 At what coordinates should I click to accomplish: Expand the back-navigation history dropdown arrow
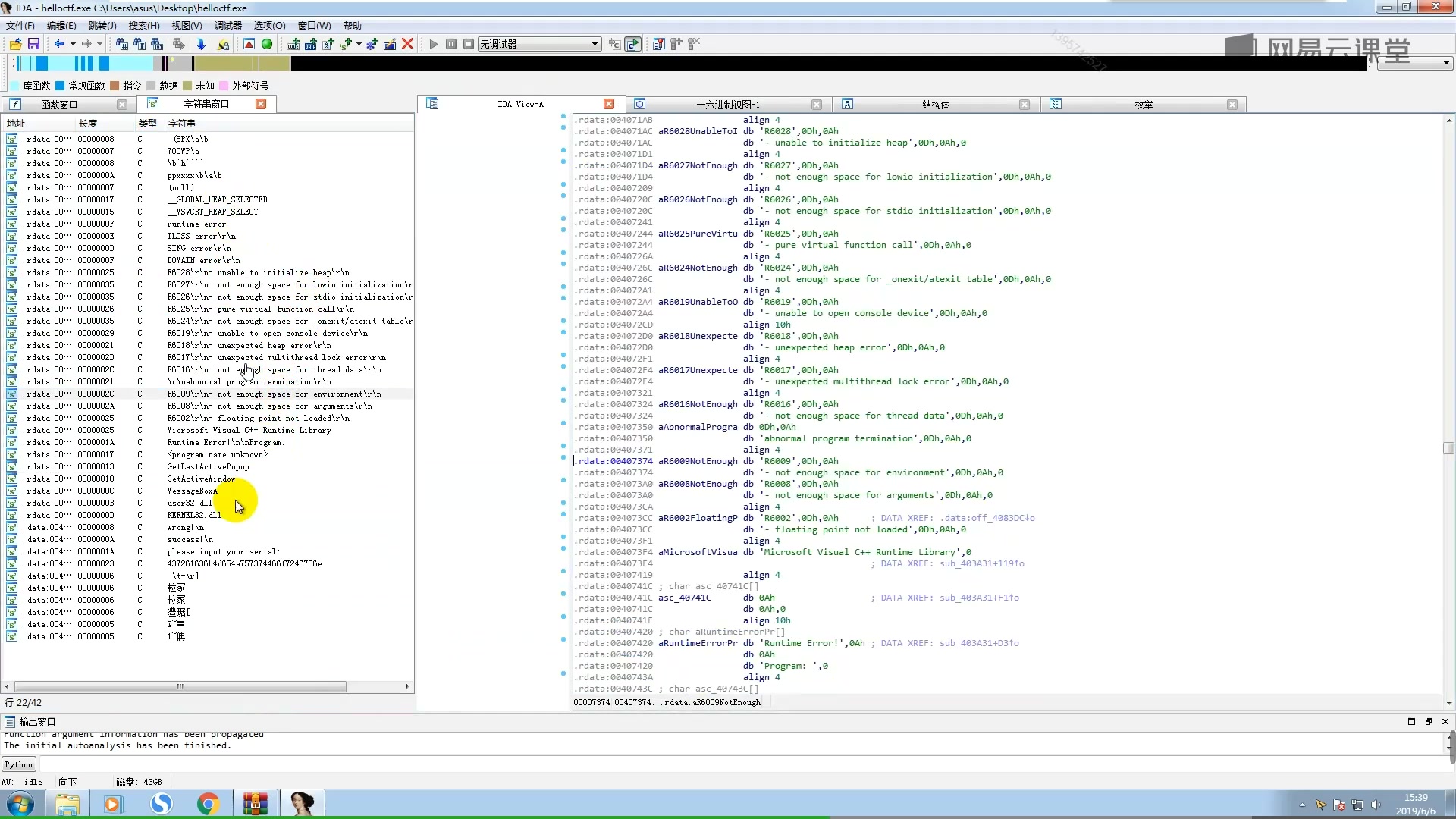[x=73, y=45]
